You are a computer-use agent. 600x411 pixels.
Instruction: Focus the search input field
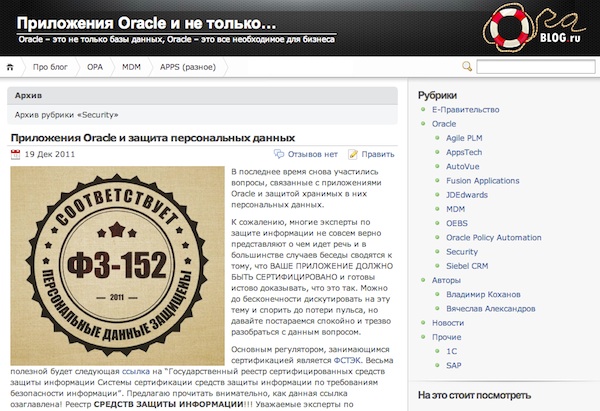click(x=536, y=67)
